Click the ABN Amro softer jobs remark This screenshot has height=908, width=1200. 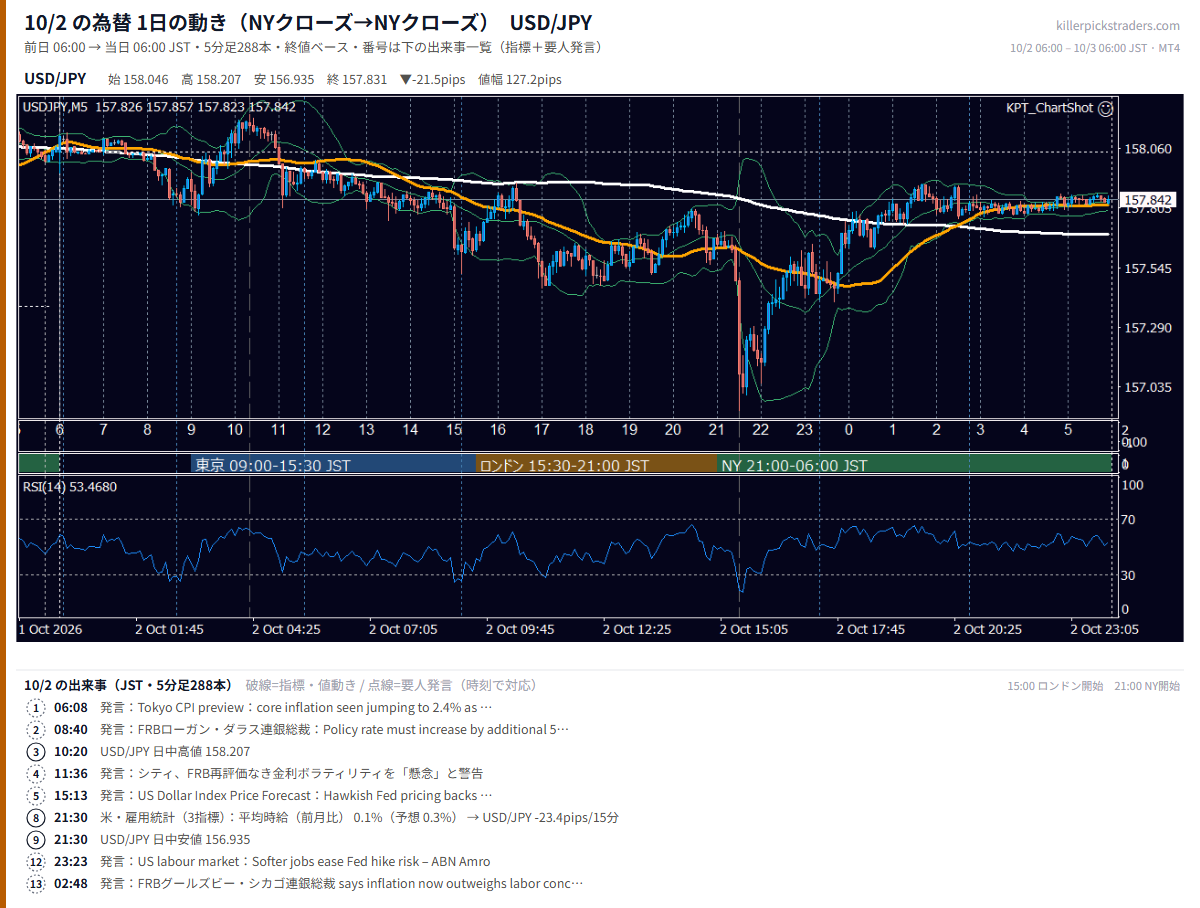(x=295, y=861)
